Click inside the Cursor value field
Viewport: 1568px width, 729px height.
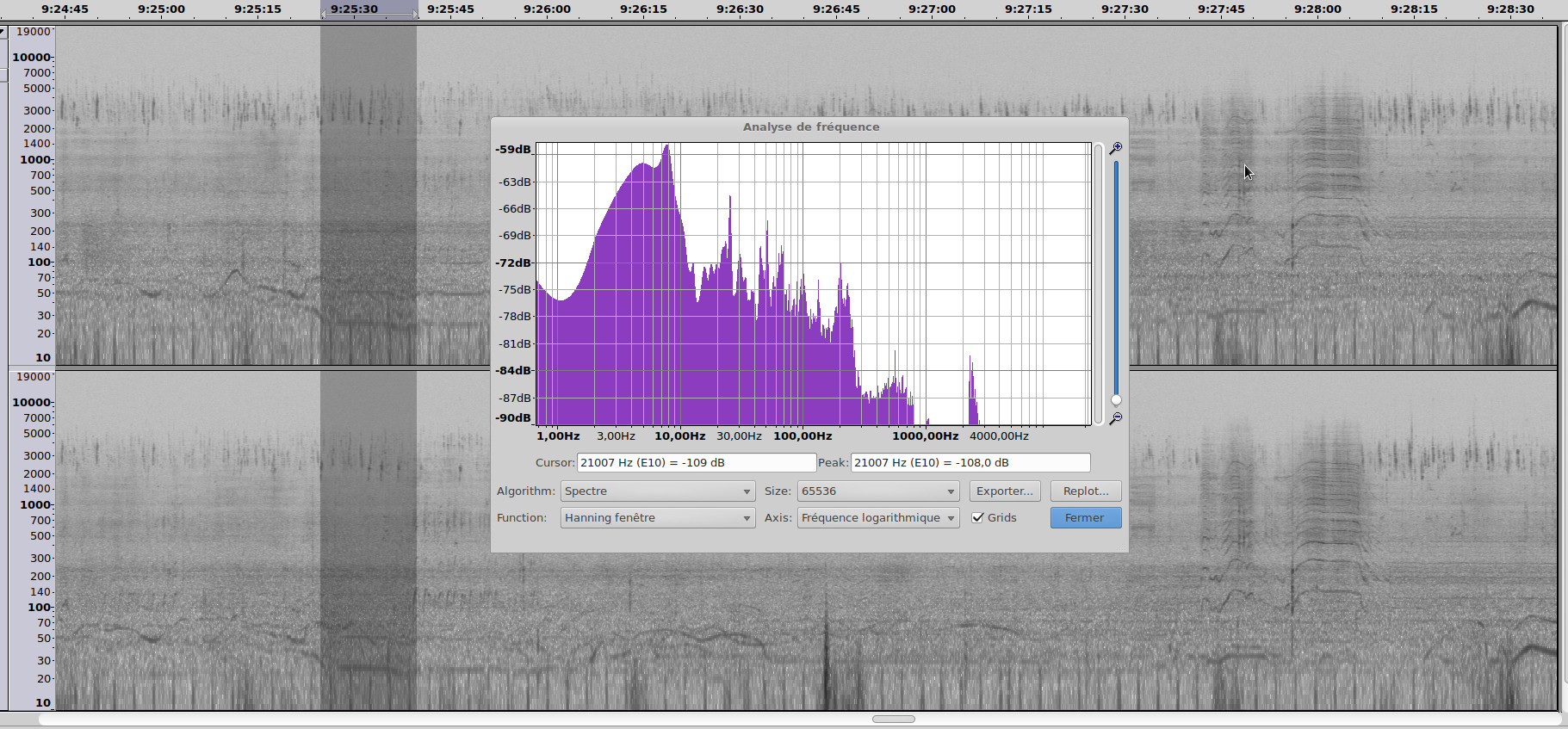696,463
